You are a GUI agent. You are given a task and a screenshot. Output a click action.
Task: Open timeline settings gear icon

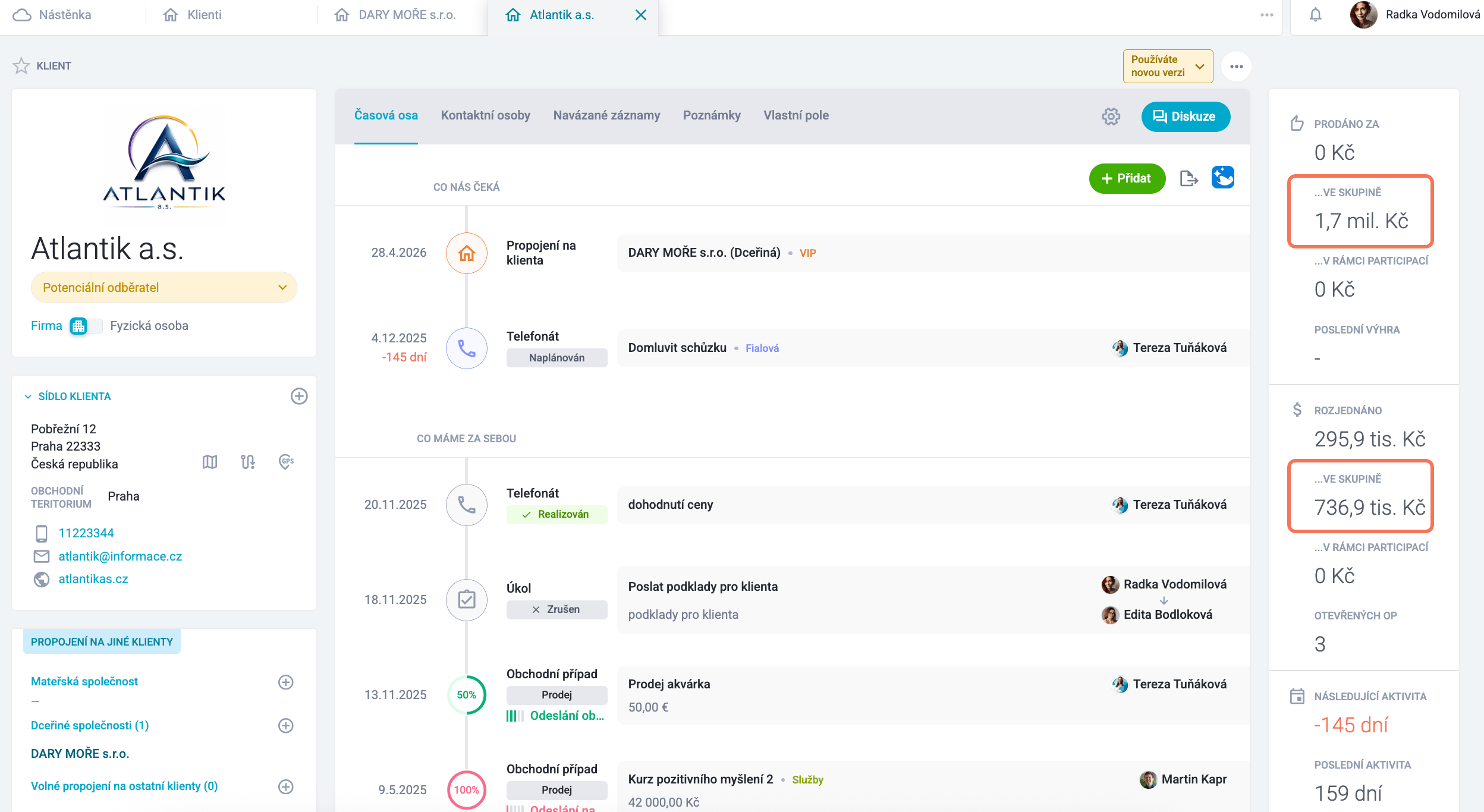pyautogui.click(x=1111, y=117)
